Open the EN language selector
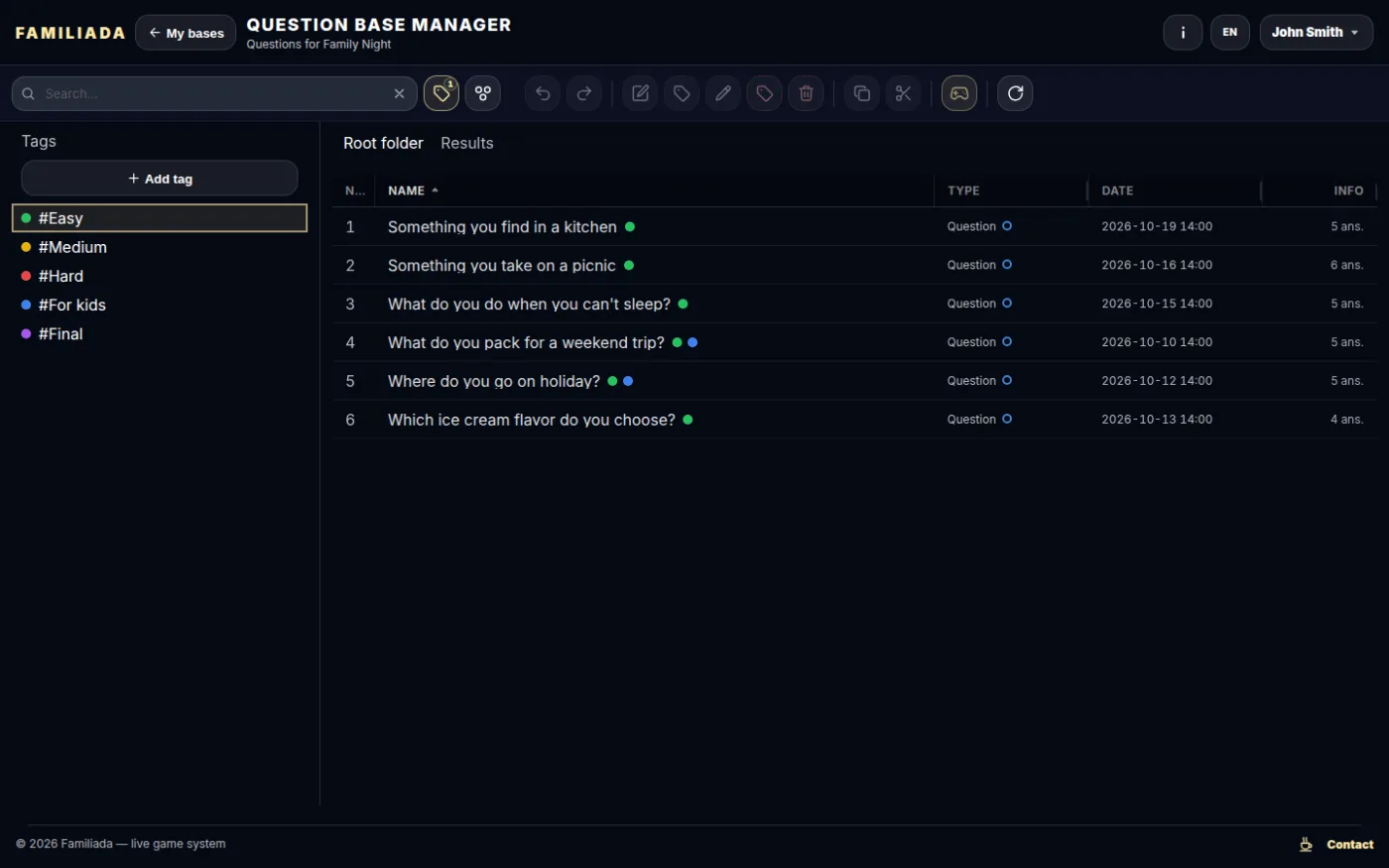Viewport: 1389px width, 868px height. [1230, 33]
